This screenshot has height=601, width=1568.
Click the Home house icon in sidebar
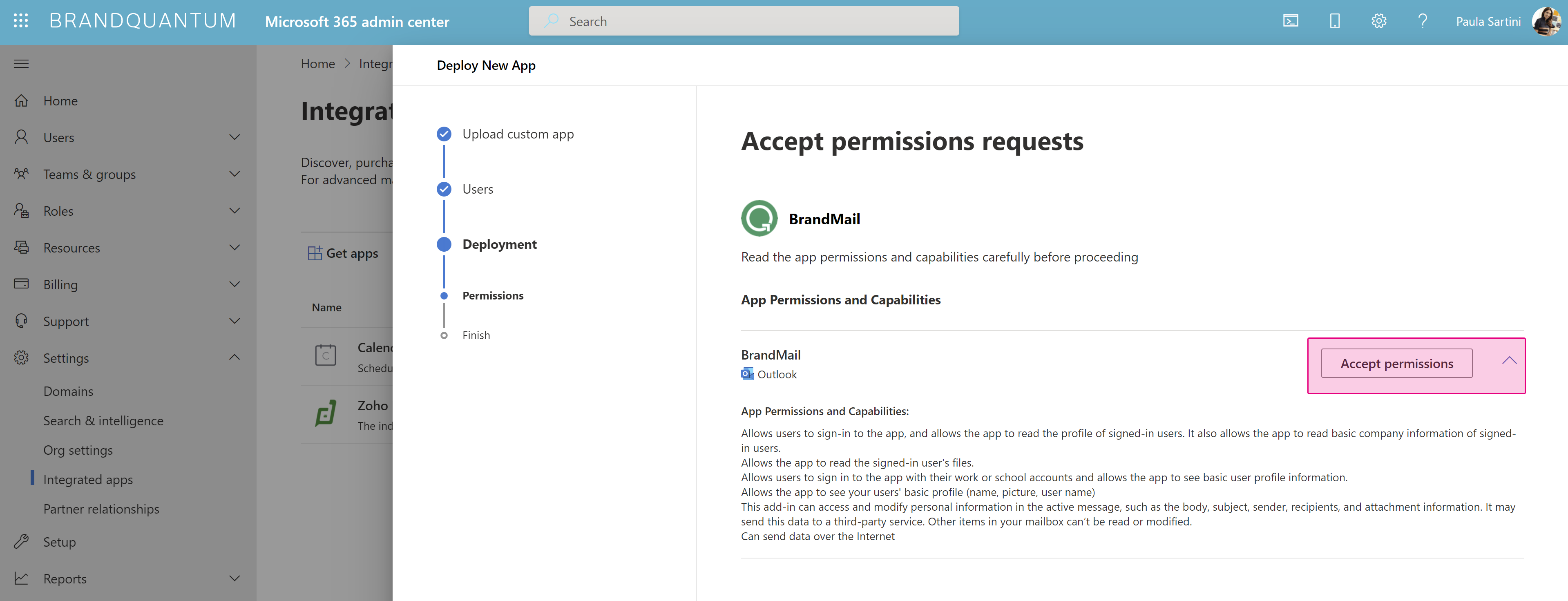(x=21, y=101)
